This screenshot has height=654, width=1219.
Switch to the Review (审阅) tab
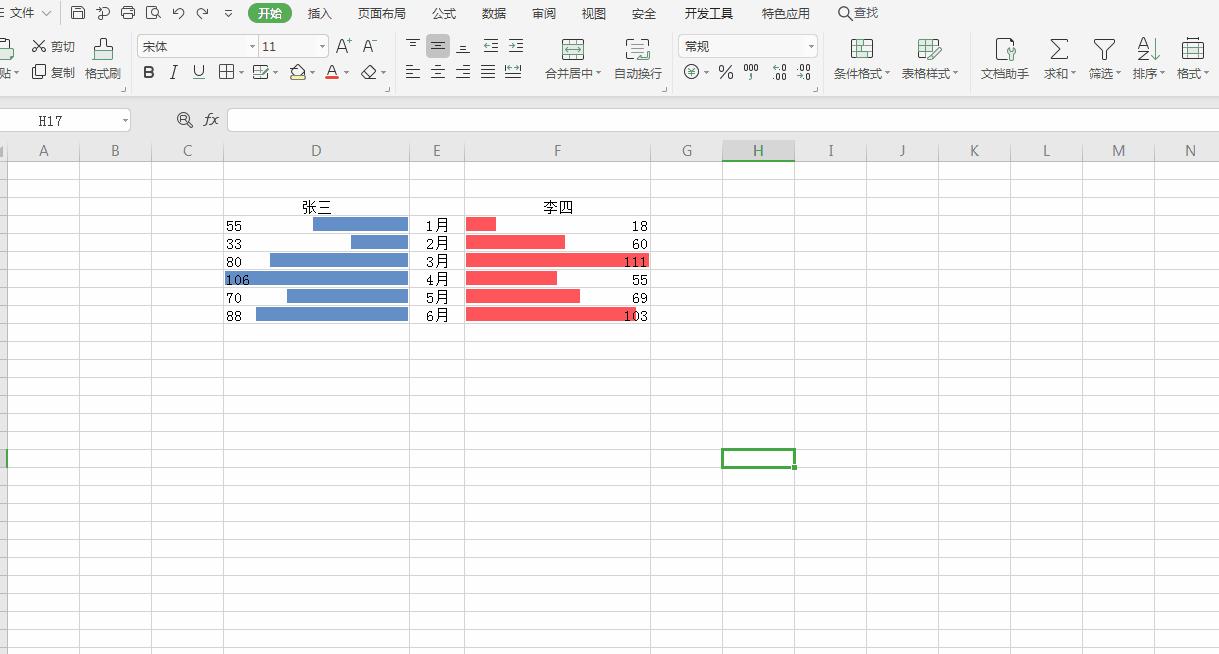point(544,13)
